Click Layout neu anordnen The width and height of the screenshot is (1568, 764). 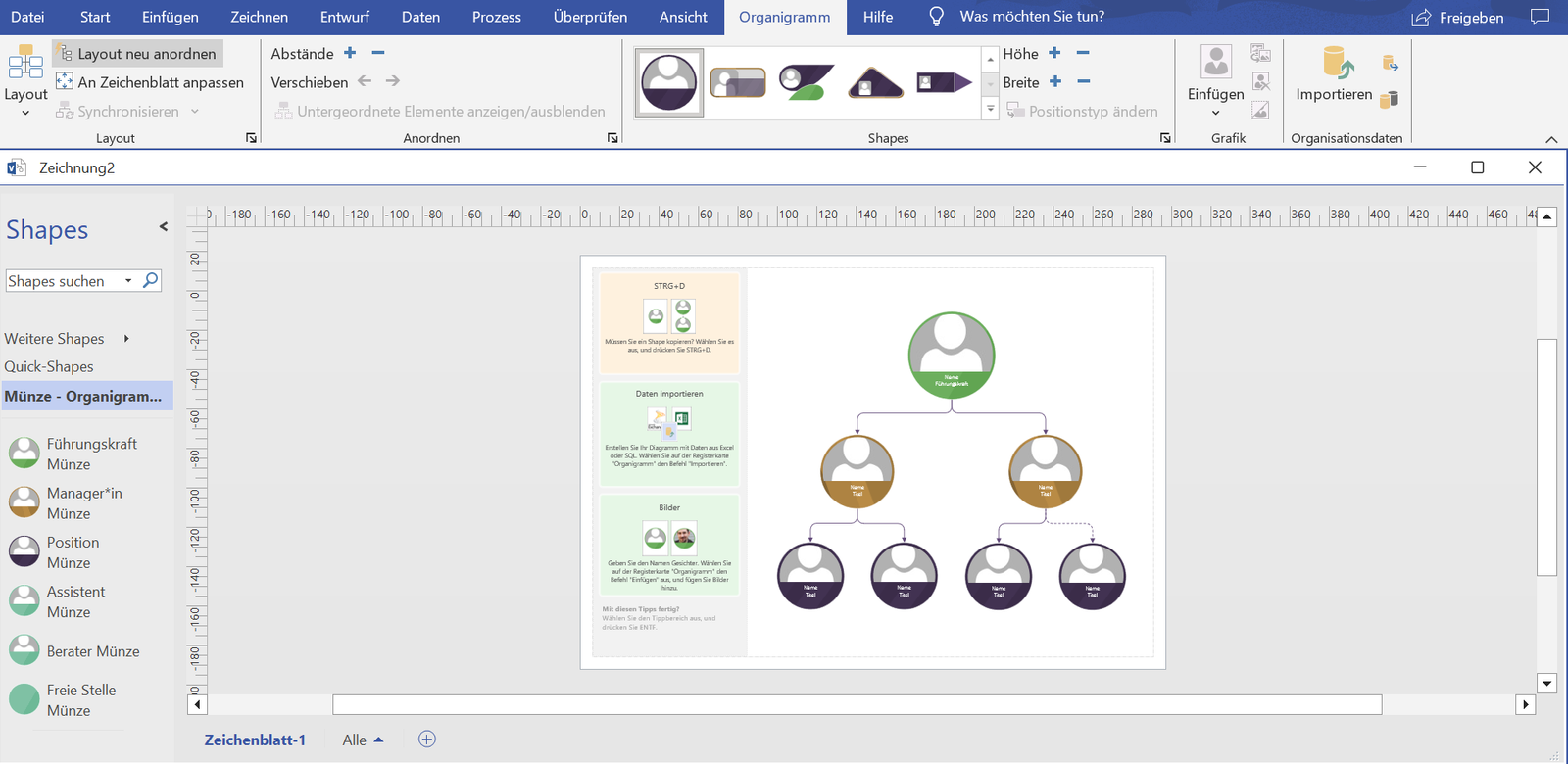pos(137,54)
